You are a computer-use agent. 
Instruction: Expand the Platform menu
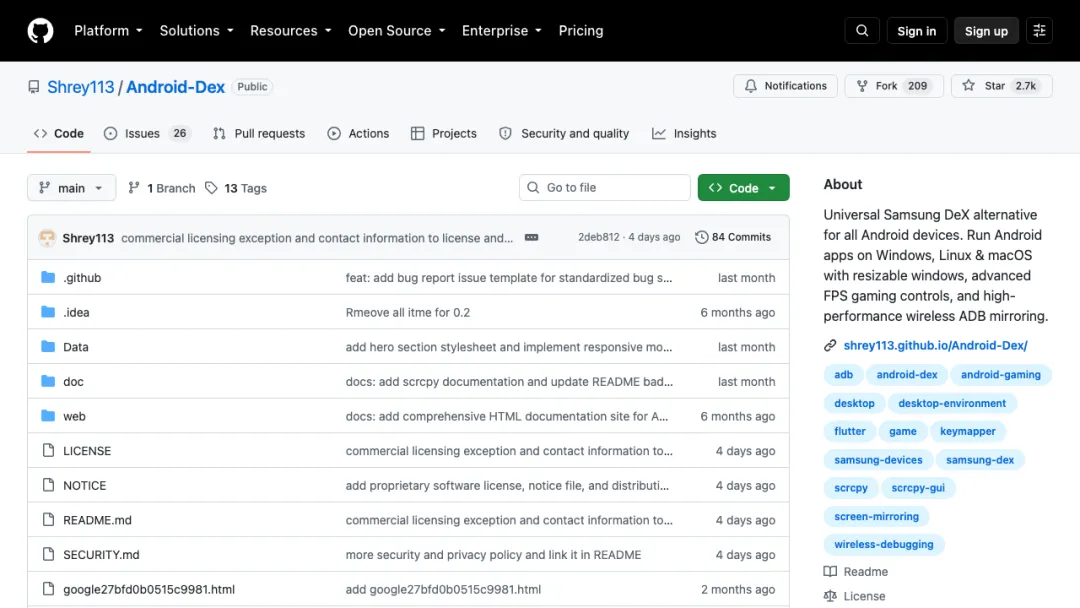[x=108, y=31]
